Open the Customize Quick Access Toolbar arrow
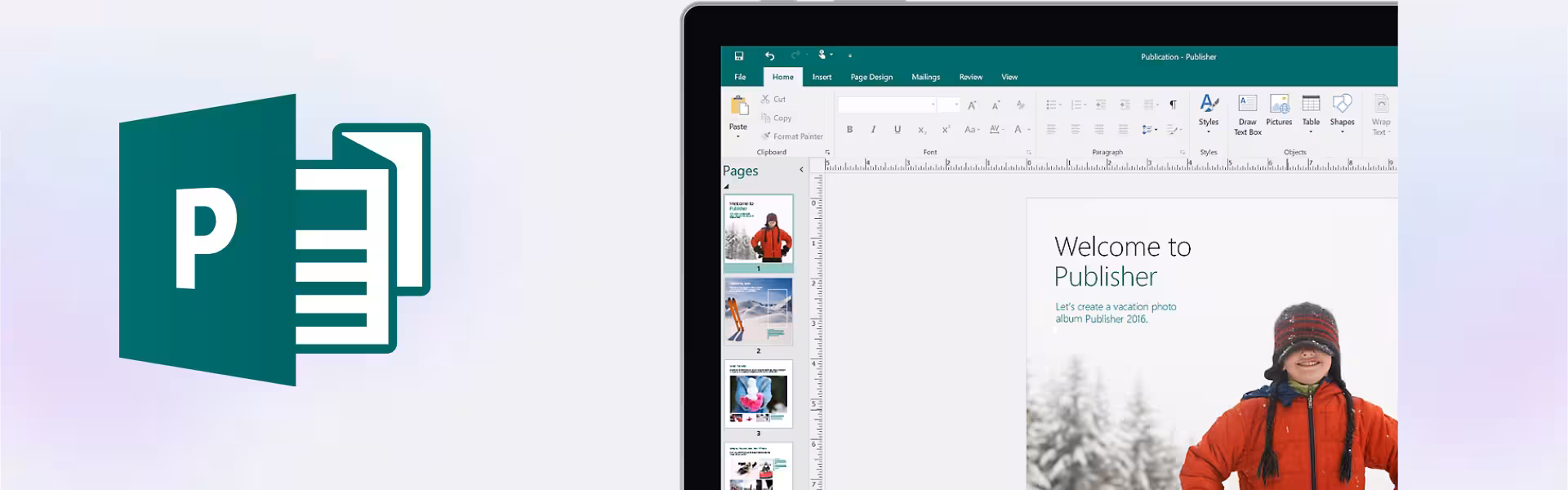This screenshot has height=490, width=1568. click(850, 56)
